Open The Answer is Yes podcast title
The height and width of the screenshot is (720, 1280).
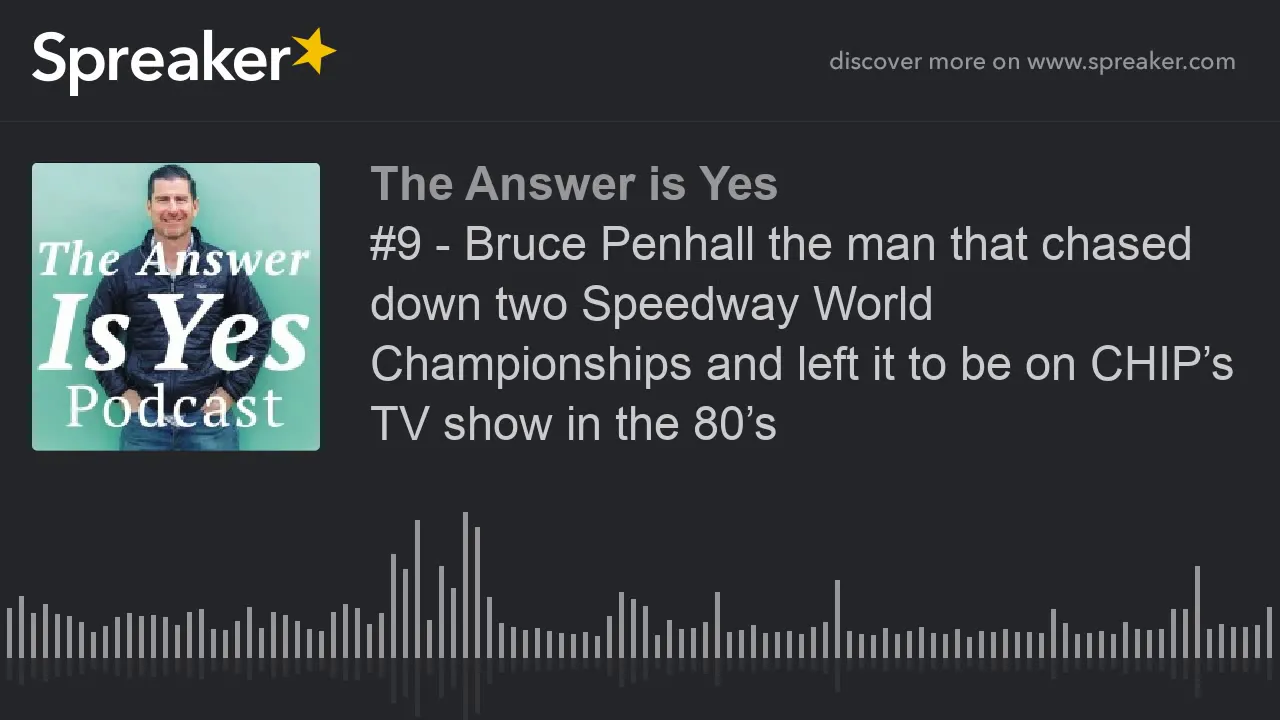[574, 184]
